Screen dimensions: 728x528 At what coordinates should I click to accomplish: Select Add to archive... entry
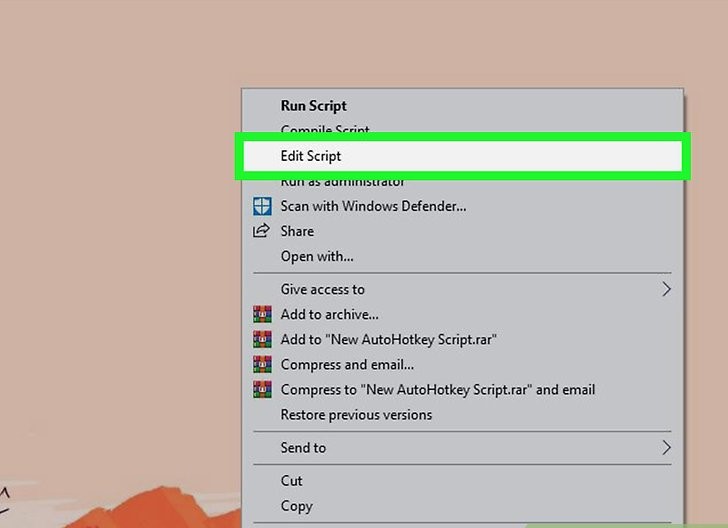tap(462, 314)
